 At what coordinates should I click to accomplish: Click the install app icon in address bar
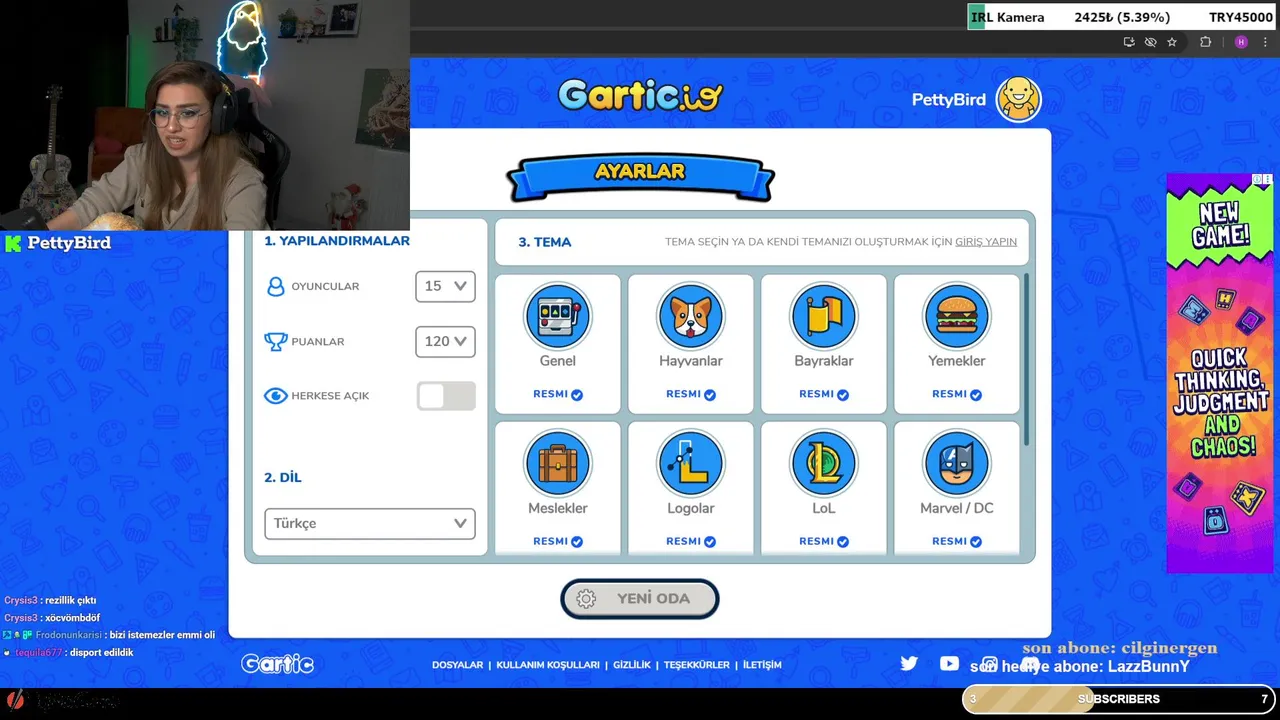[1129, 42]
